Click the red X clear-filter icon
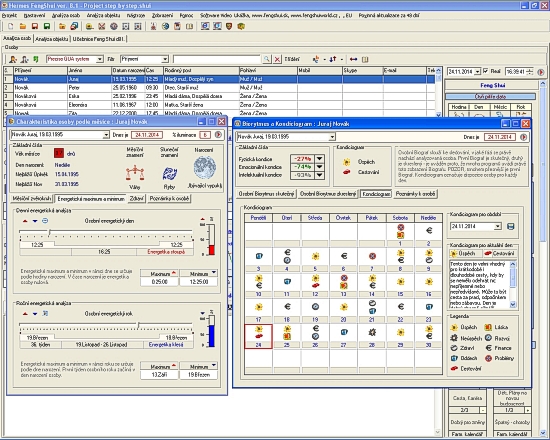This screenshot has height=440, width=550. pyautogui.click(x=277, y=59)
